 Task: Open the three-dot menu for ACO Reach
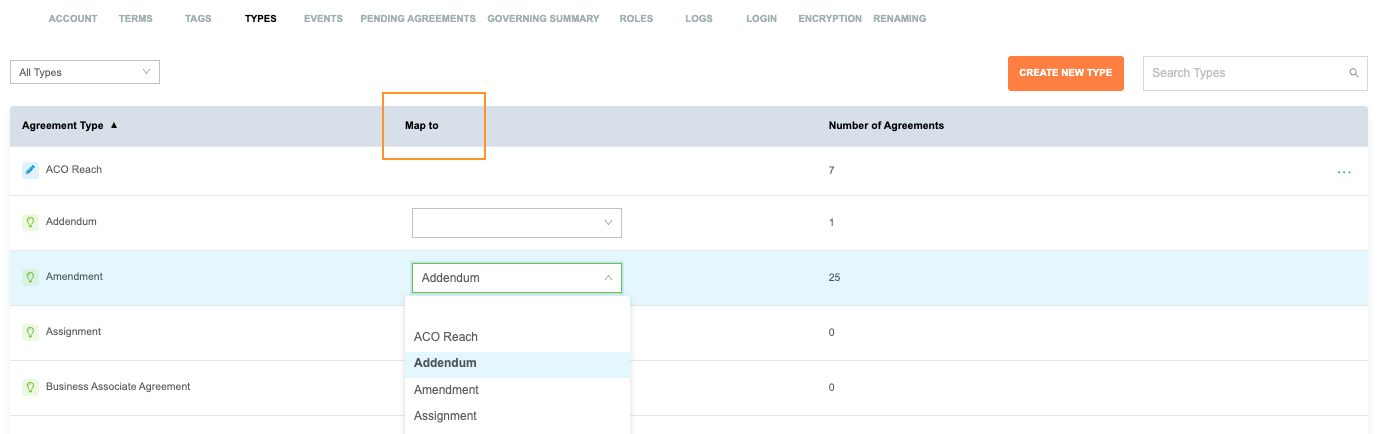(x=1344, y=172)
